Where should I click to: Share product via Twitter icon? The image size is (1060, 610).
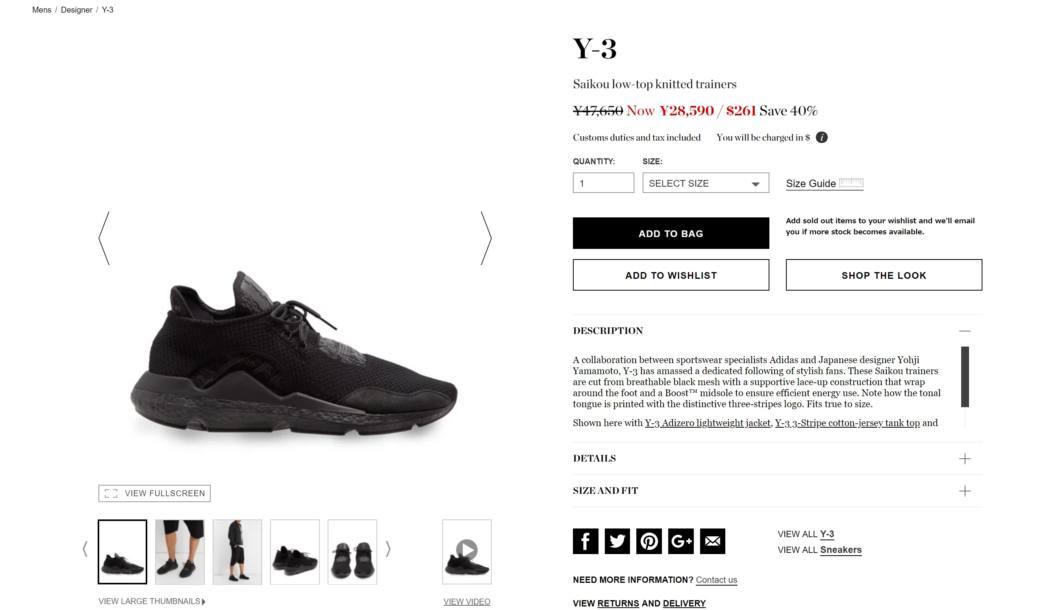point(617,541)
